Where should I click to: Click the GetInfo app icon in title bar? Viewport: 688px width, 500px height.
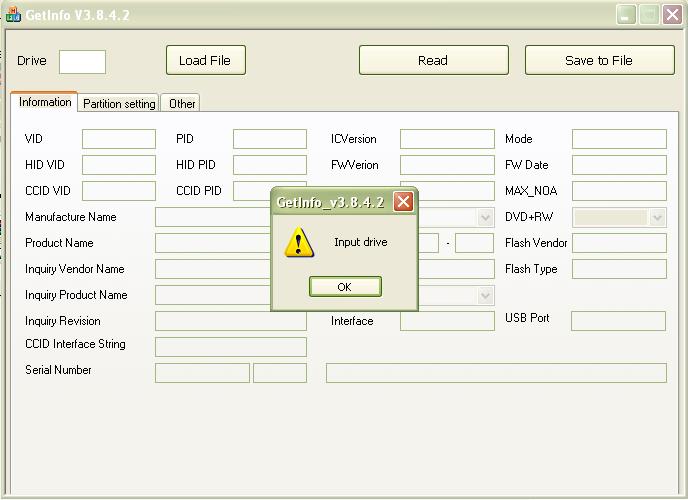(x=13, y=14)
